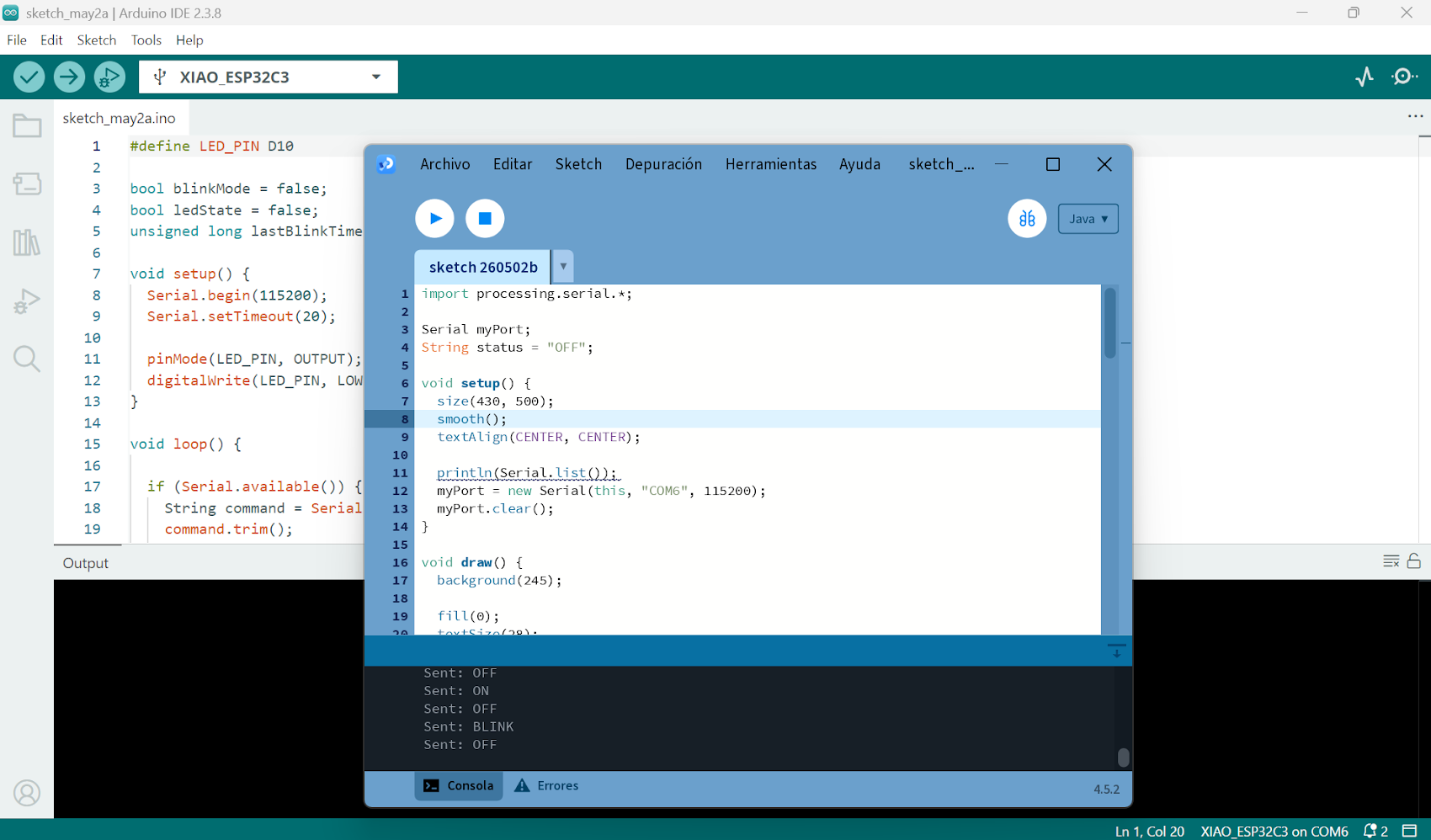Viewport: 1431px width, 840px height.
Task: Open the Library Manager in Arduino sidebar
Action: [27, 242]
